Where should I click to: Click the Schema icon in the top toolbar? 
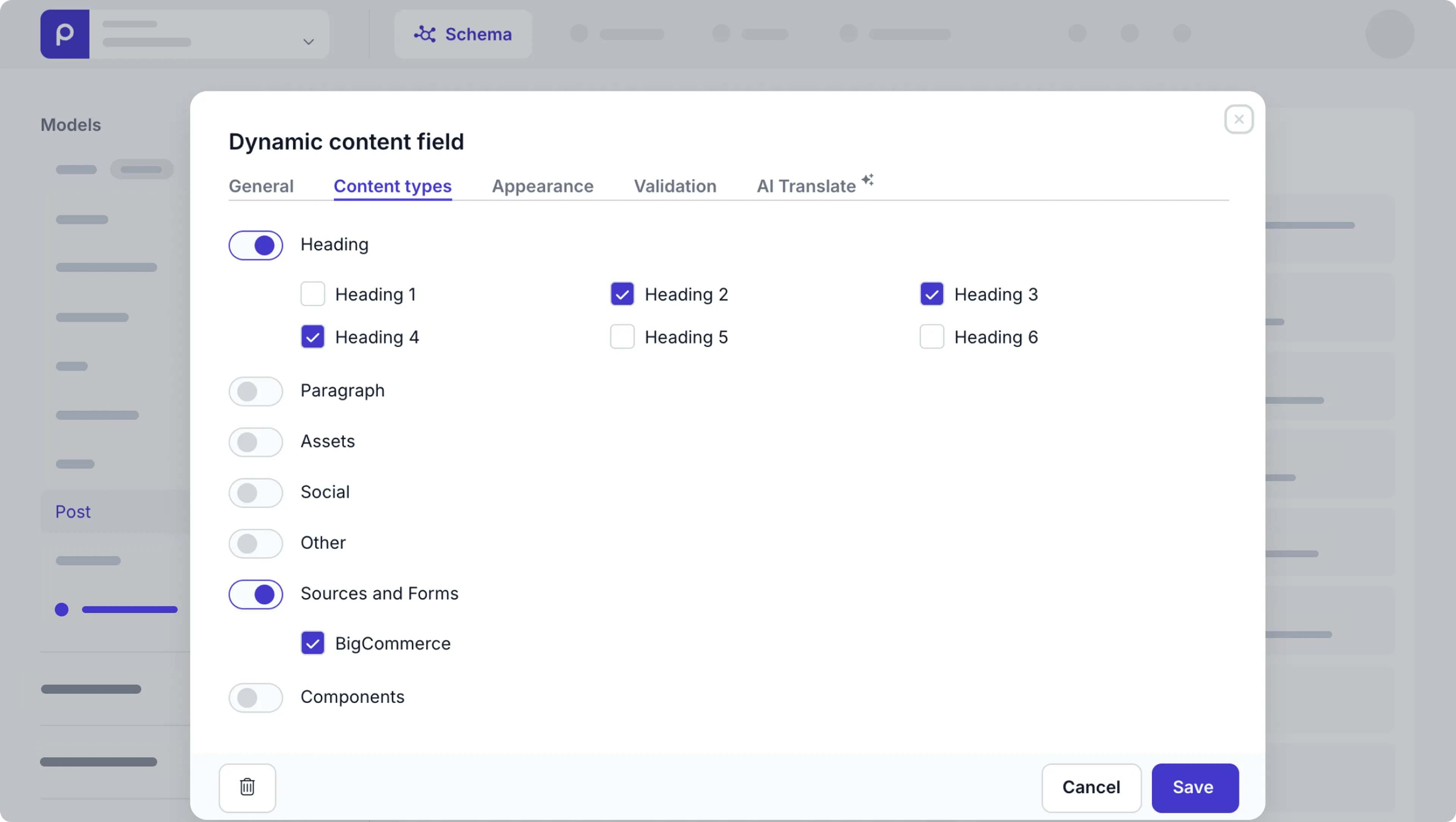425,34
